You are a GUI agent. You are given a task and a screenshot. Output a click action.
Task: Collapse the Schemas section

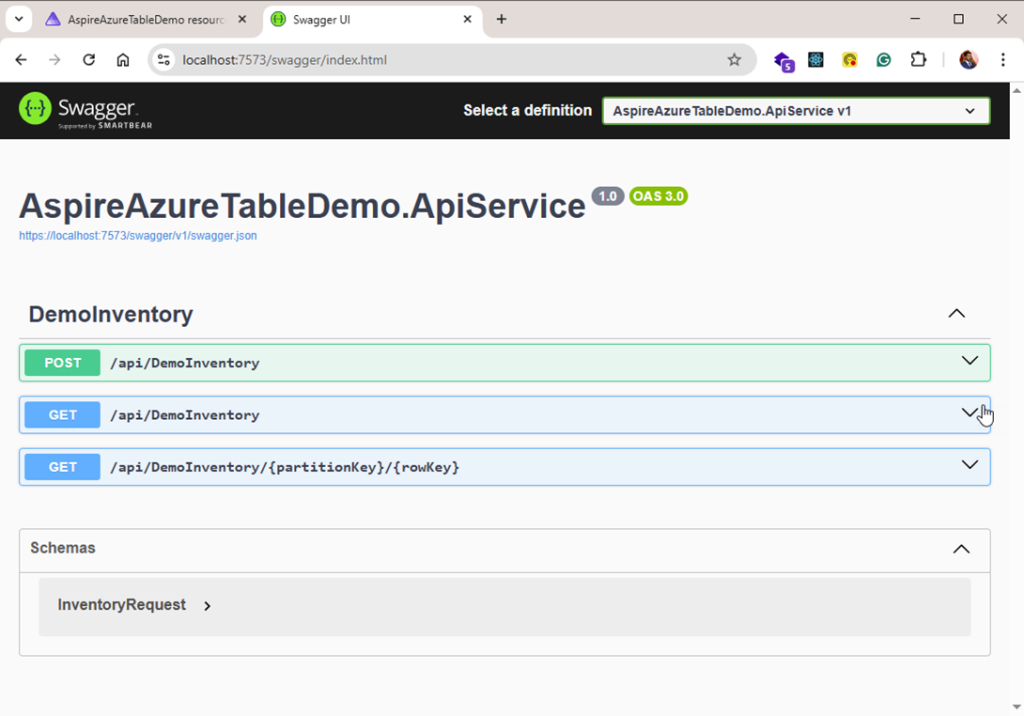coord(961,549)
